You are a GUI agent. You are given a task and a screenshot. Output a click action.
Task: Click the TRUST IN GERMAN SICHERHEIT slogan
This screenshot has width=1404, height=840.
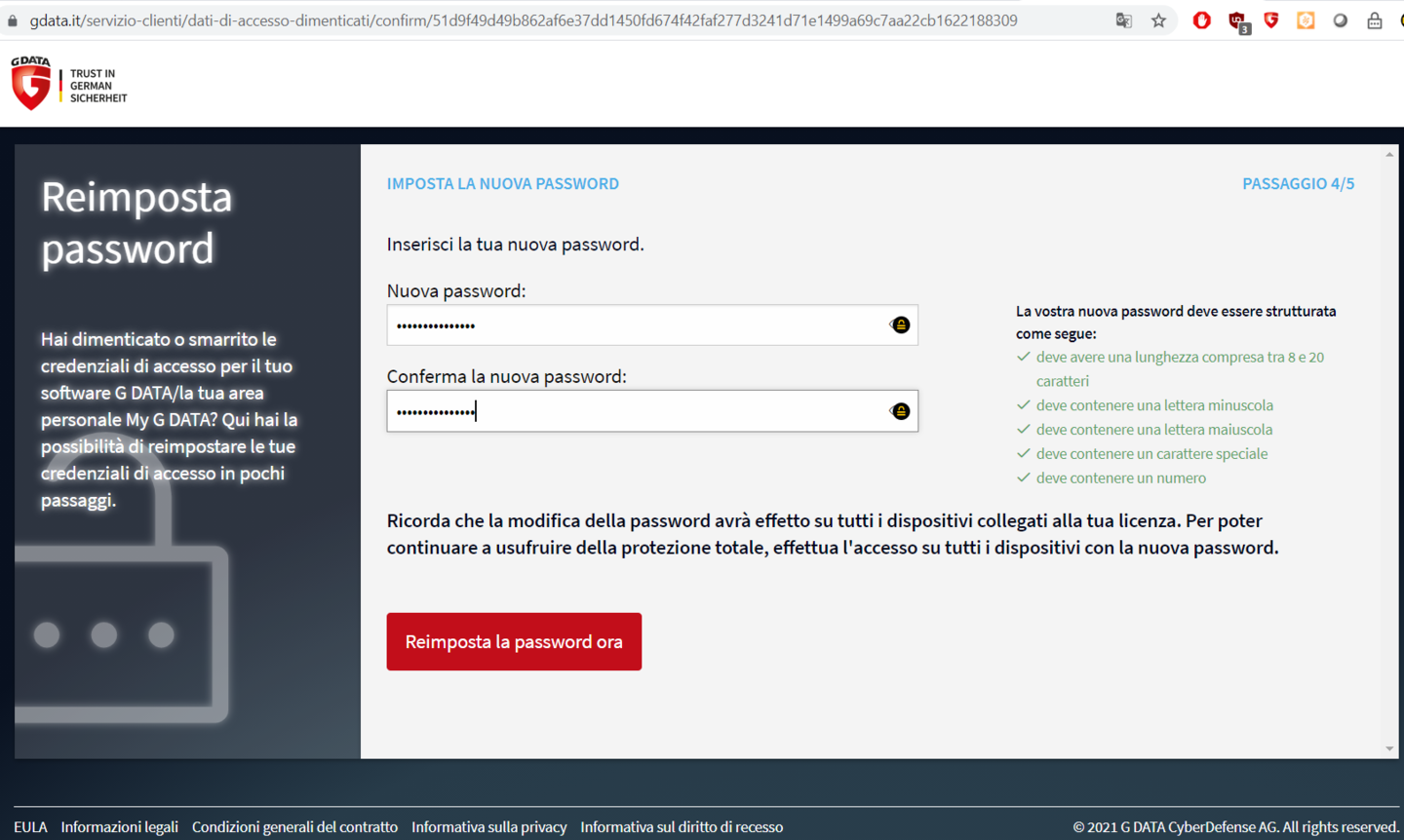click(97, 86)
